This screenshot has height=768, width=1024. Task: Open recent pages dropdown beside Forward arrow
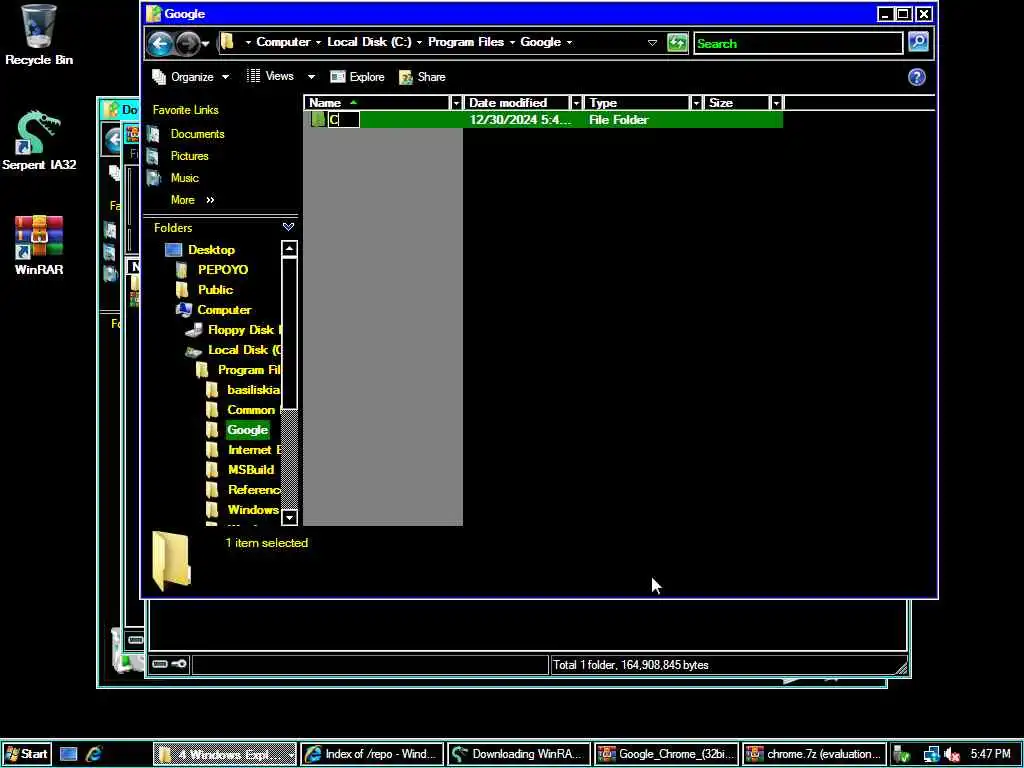206,44
